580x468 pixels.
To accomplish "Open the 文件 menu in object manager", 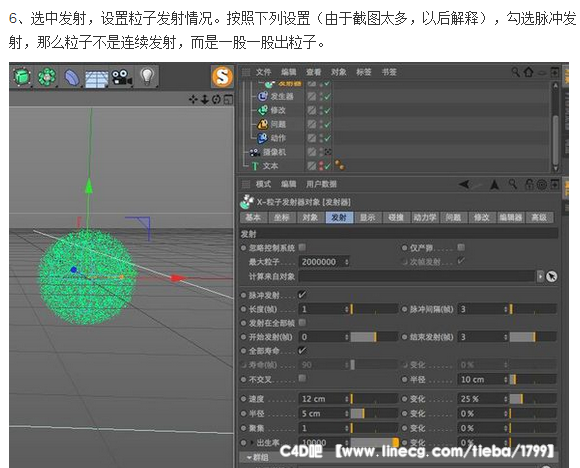I will 263,72.
